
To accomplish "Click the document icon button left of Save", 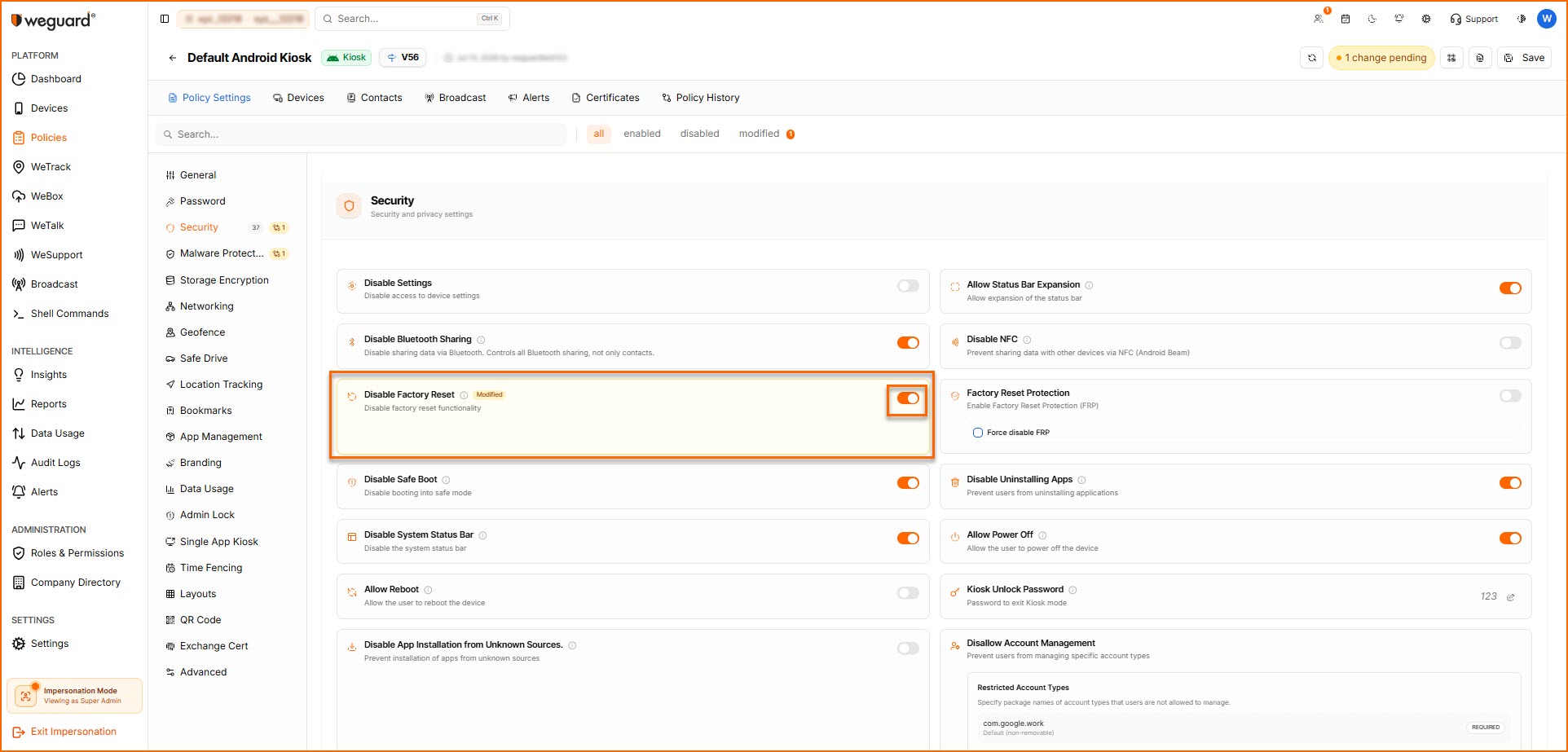I will [x=1480, y=58].
